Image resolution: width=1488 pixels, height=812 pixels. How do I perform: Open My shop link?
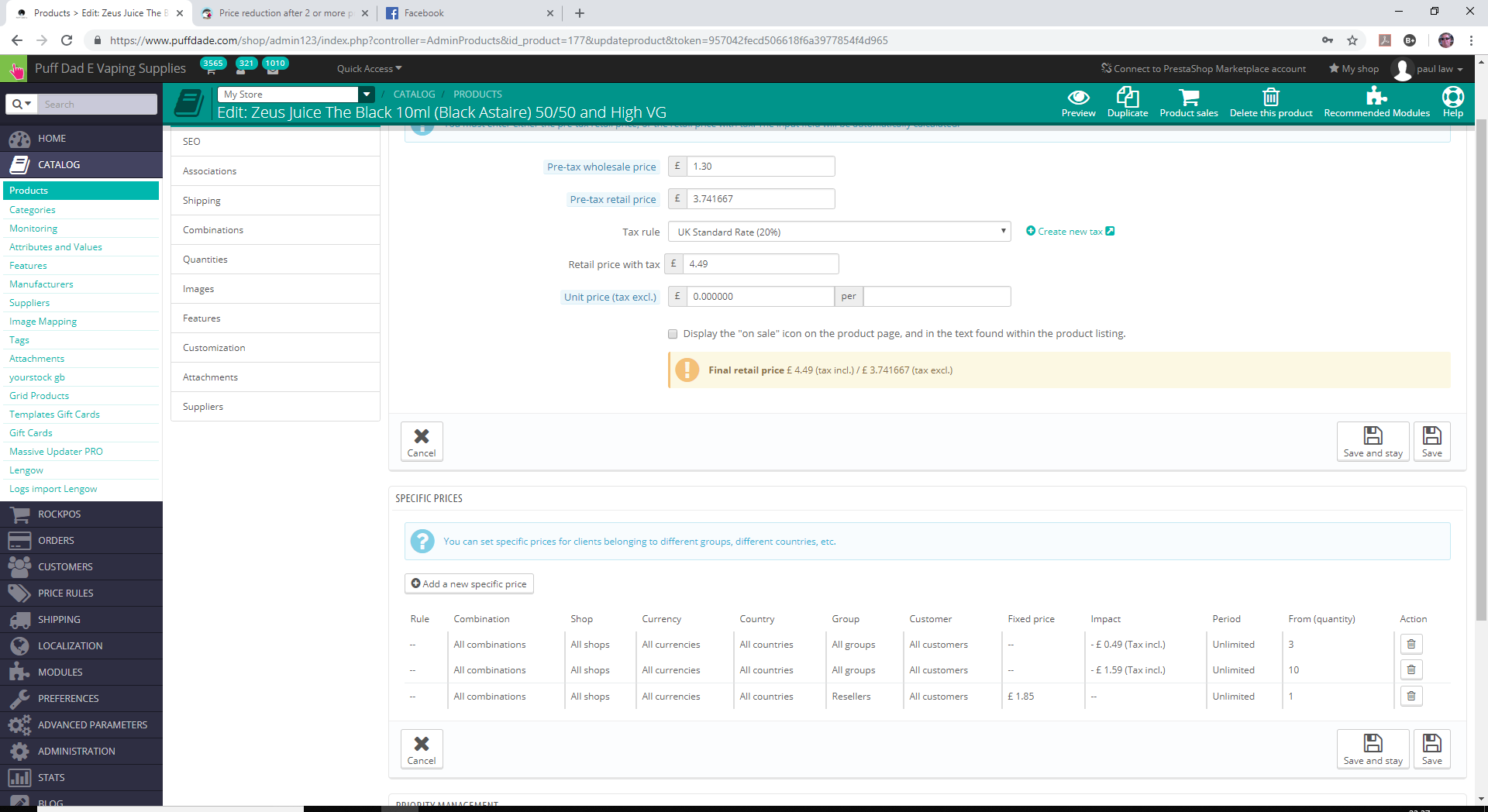pyautogui.click(x=1354, y=69)
